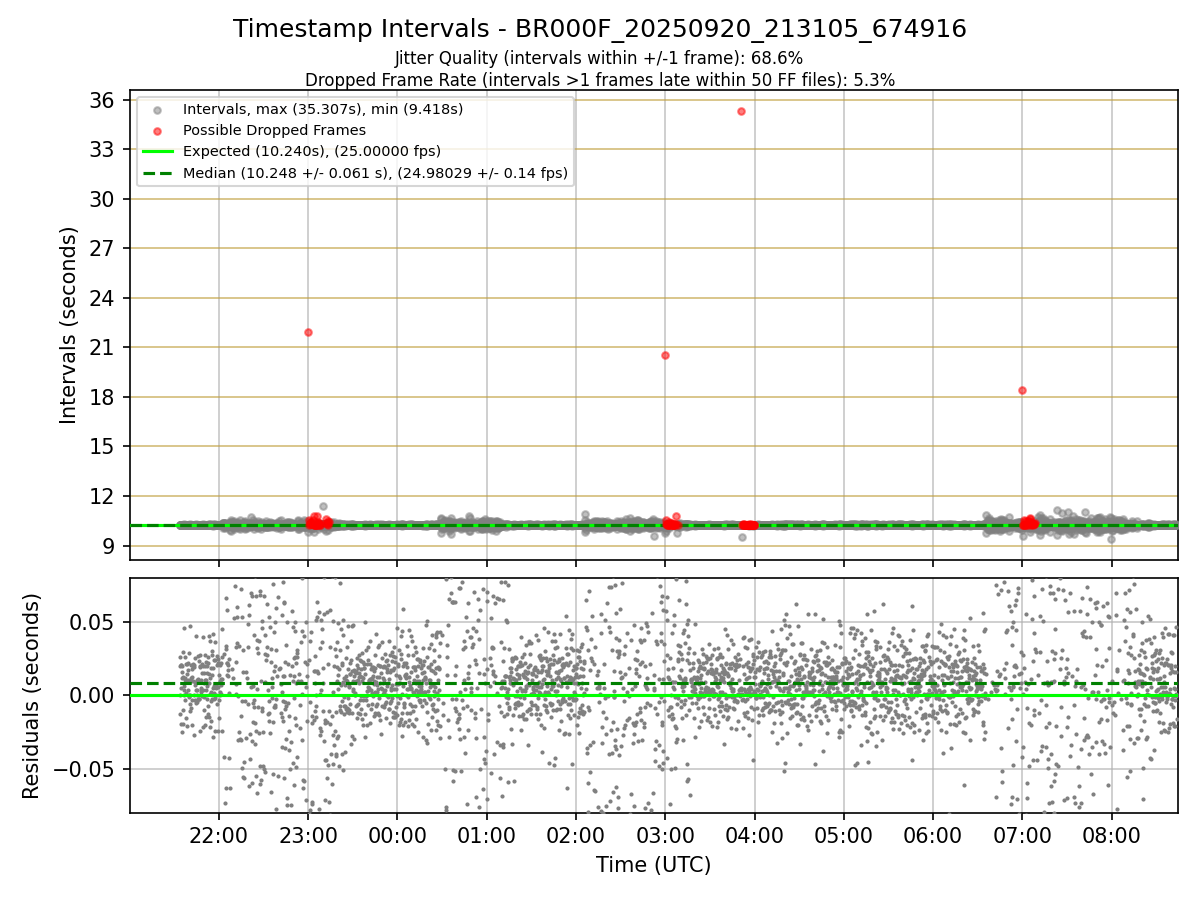1200x900 pixels.
Task: Click the '07:00' x-axis tick label
Action: [1022, 837]
